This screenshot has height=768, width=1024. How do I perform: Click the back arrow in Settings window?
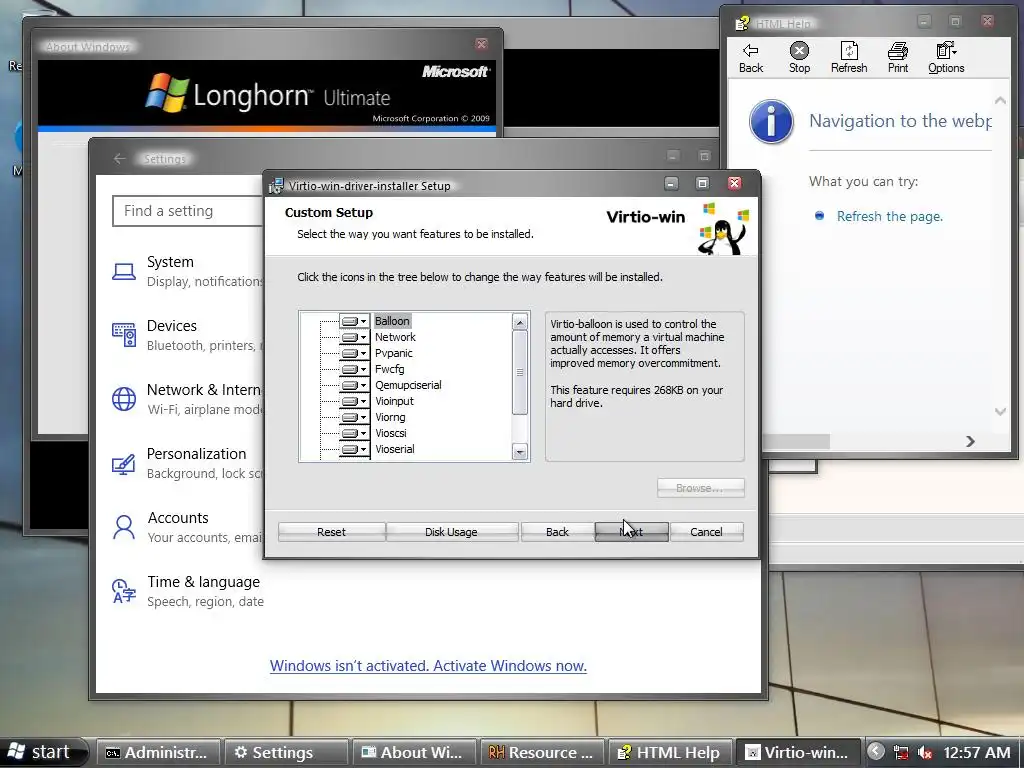(x=119, y=159)
